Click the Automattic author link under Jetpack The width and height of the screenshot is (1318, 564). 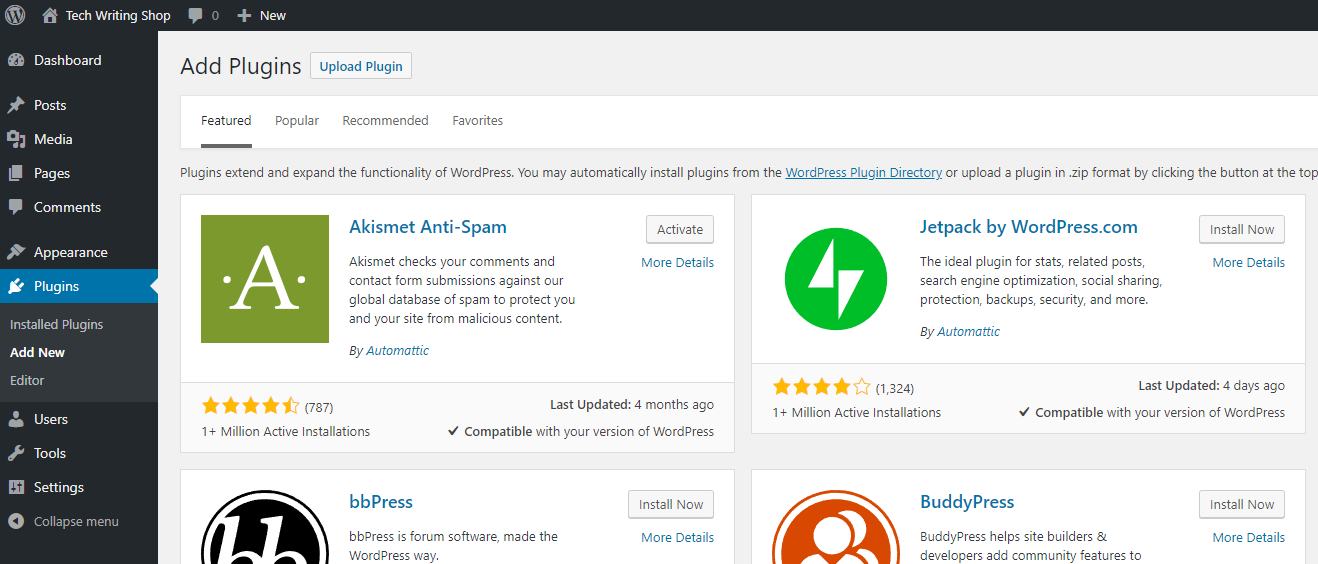point(969,332)
